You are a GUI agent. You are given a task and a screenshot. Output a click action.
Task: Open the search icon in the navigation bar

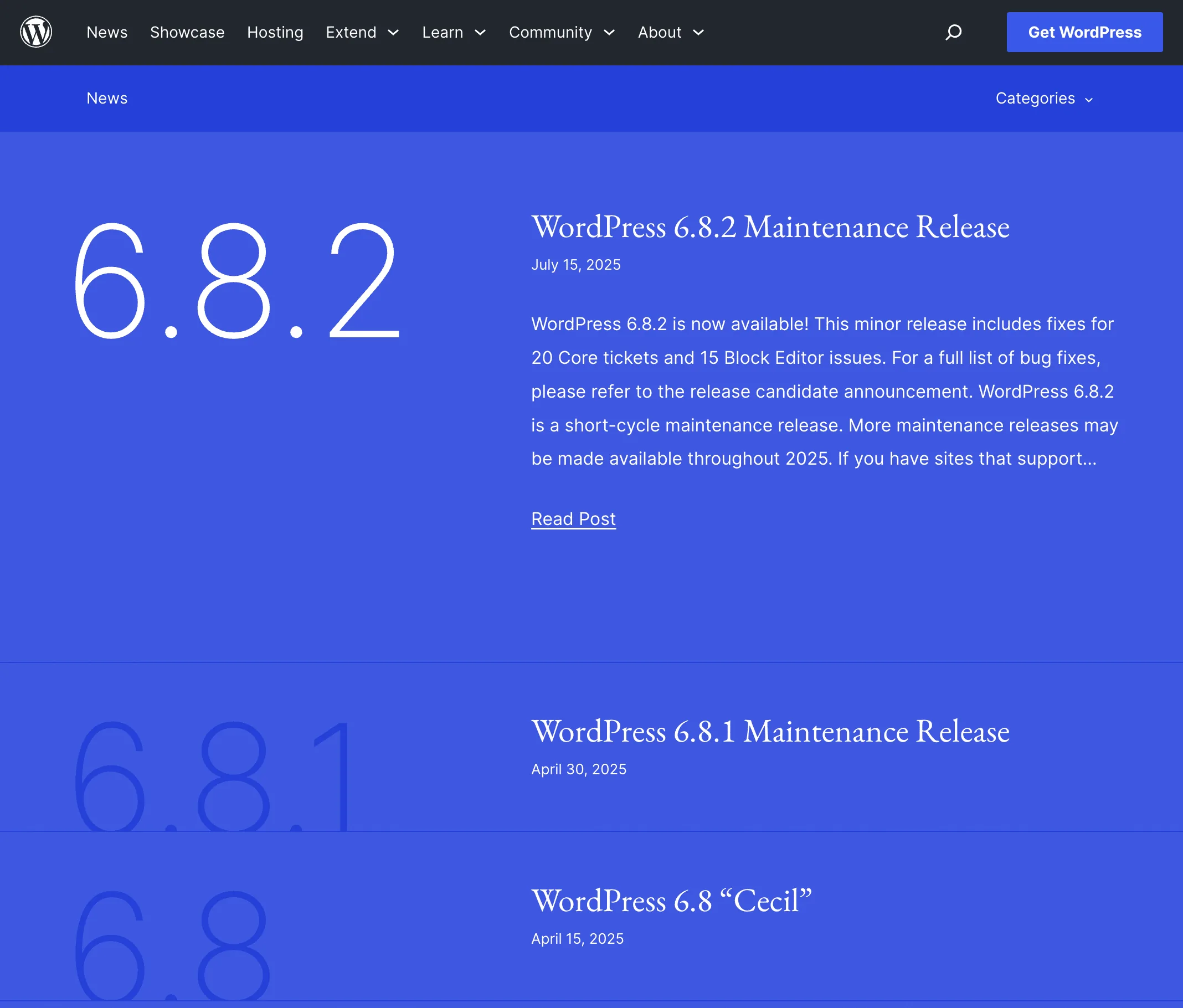click(x=953, y=33)
